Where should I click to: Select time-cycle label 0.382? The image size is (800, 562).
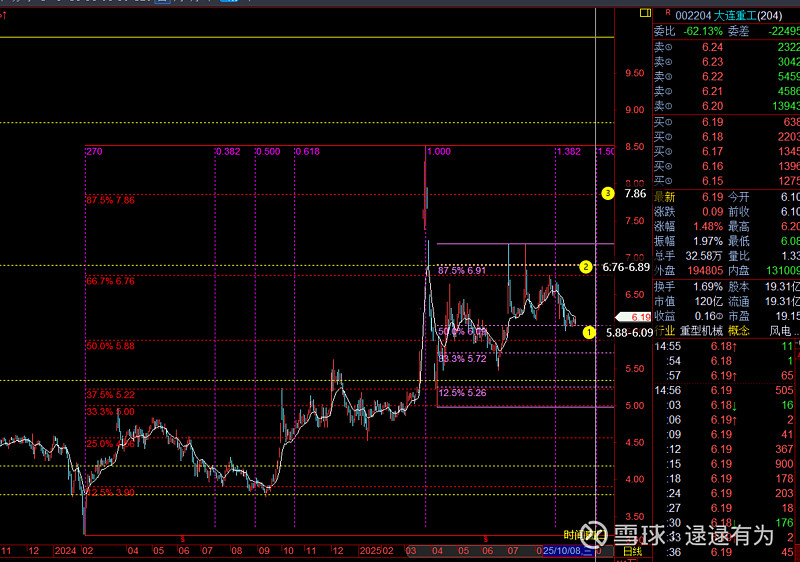228,151
